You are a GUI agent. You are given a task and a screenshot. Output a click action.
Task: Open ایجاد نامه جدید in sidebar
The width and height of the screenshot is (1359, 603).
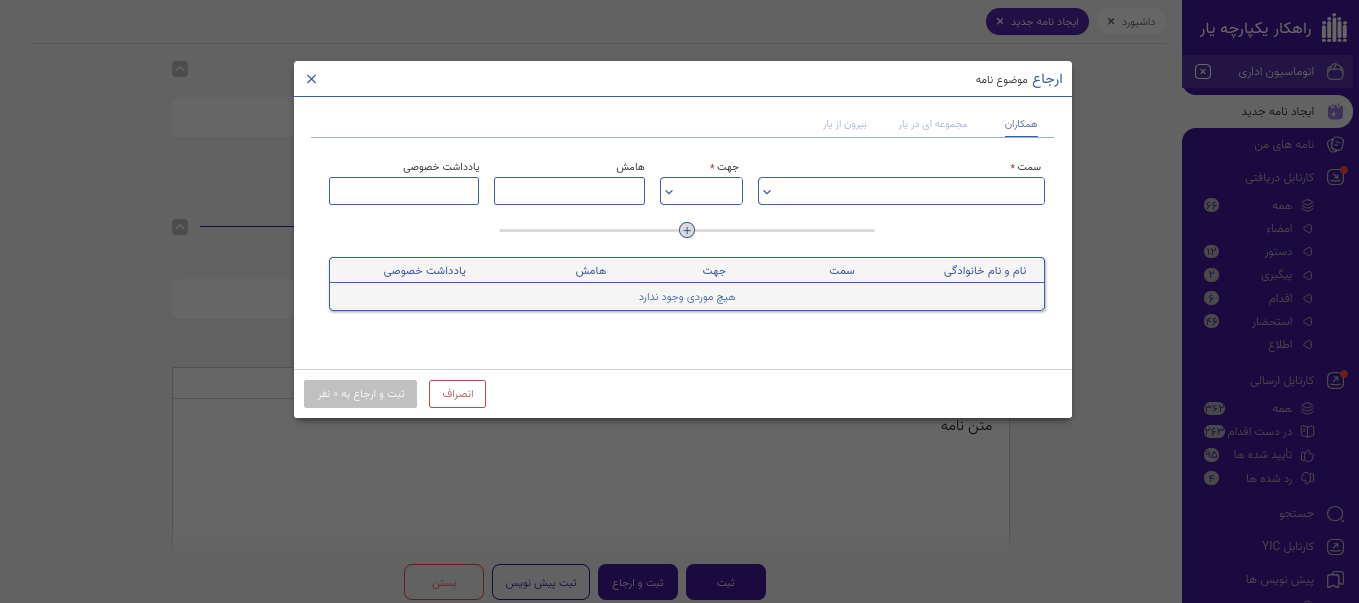click(1277, 111)
